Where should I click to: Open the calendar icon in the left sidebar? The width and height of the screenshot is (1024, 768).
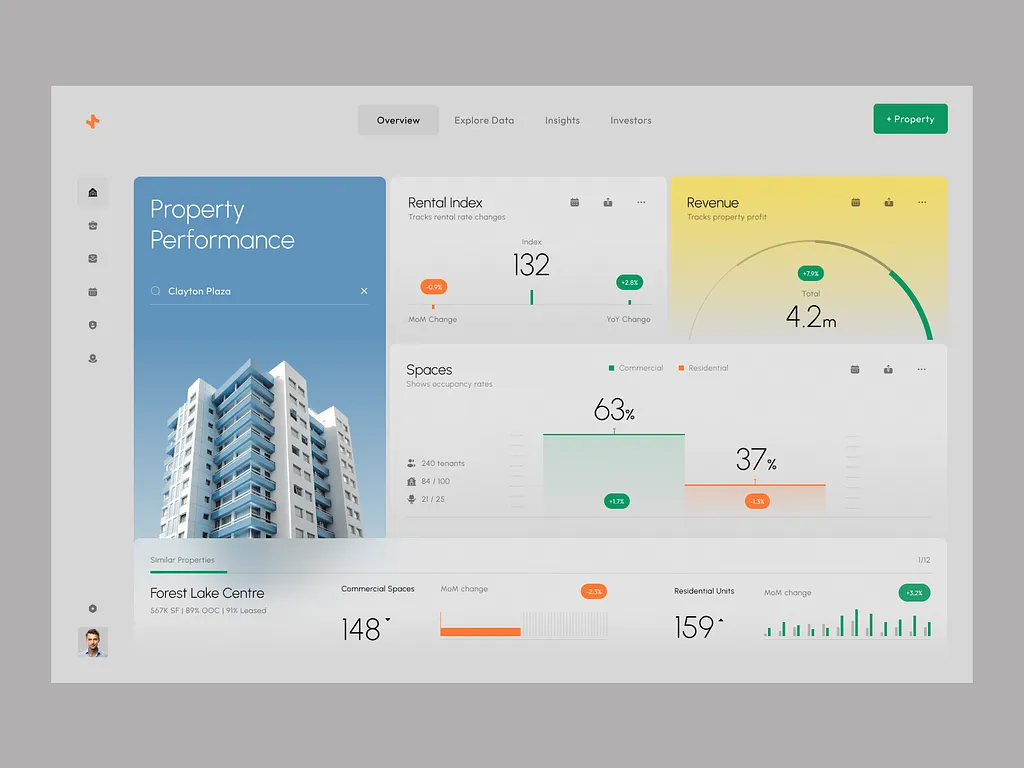[x=93, y=292]
